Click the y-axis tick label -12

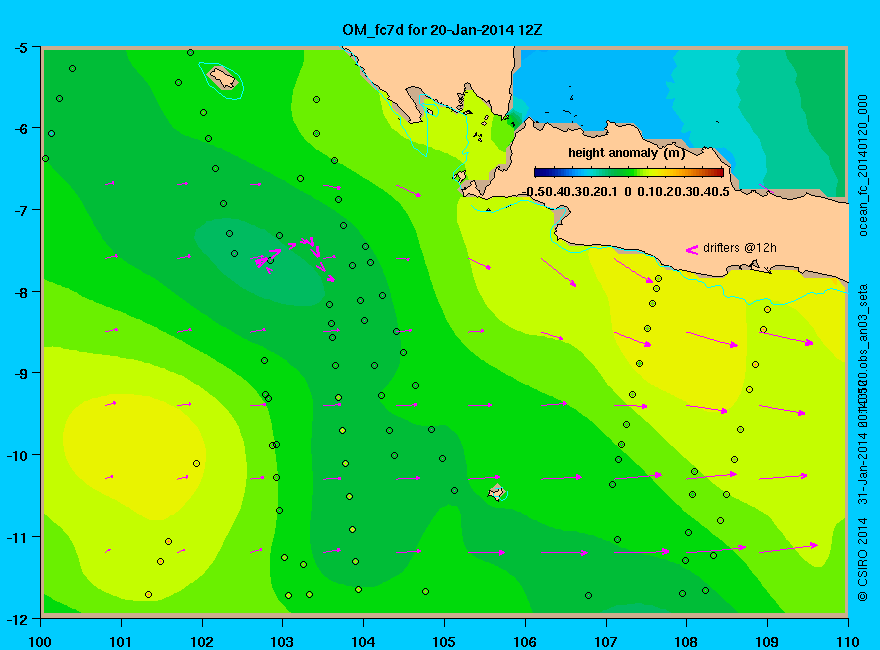point(16,620)
